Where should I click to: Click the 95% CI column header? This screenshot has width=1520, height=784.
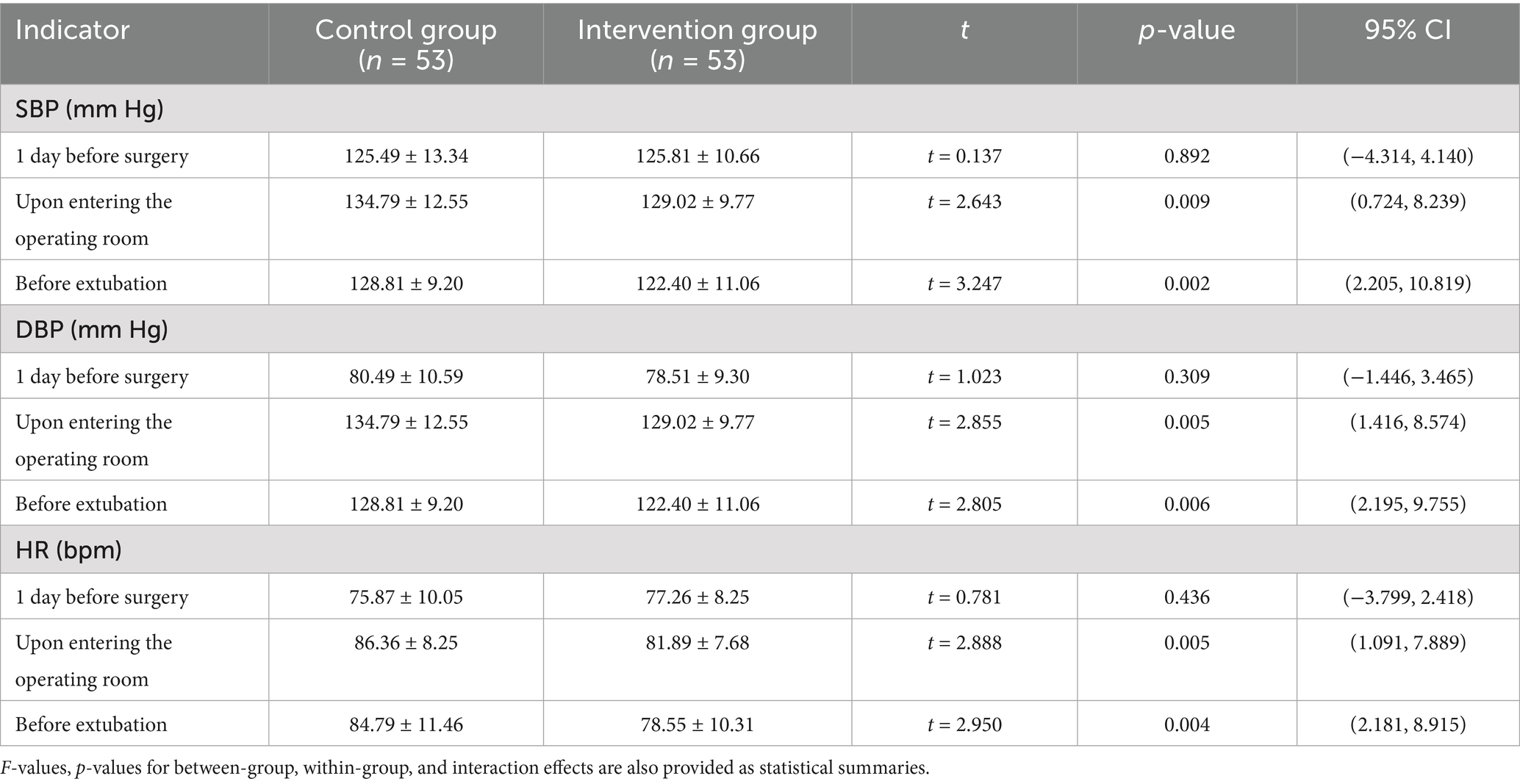click(1408, 30)
